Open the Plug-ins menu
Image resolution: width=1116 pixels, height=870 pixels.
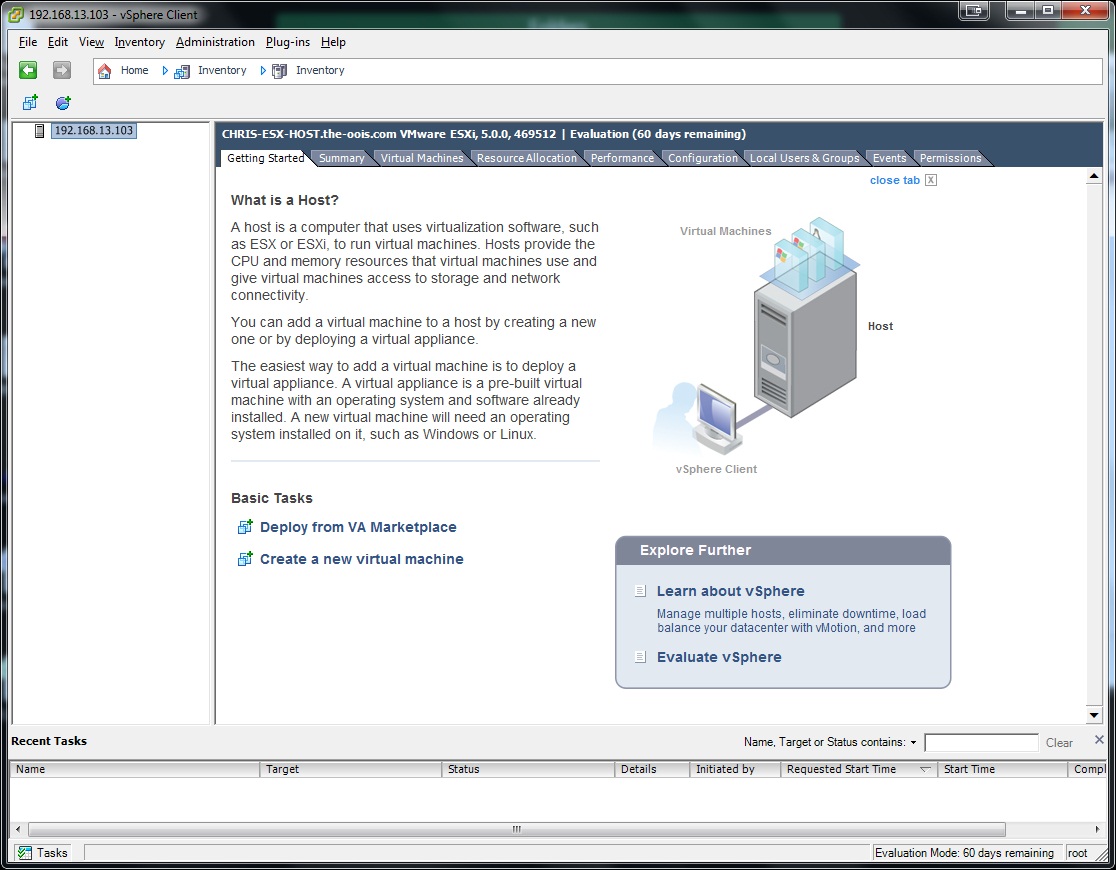pyautogui.click(x=288, y=42)
